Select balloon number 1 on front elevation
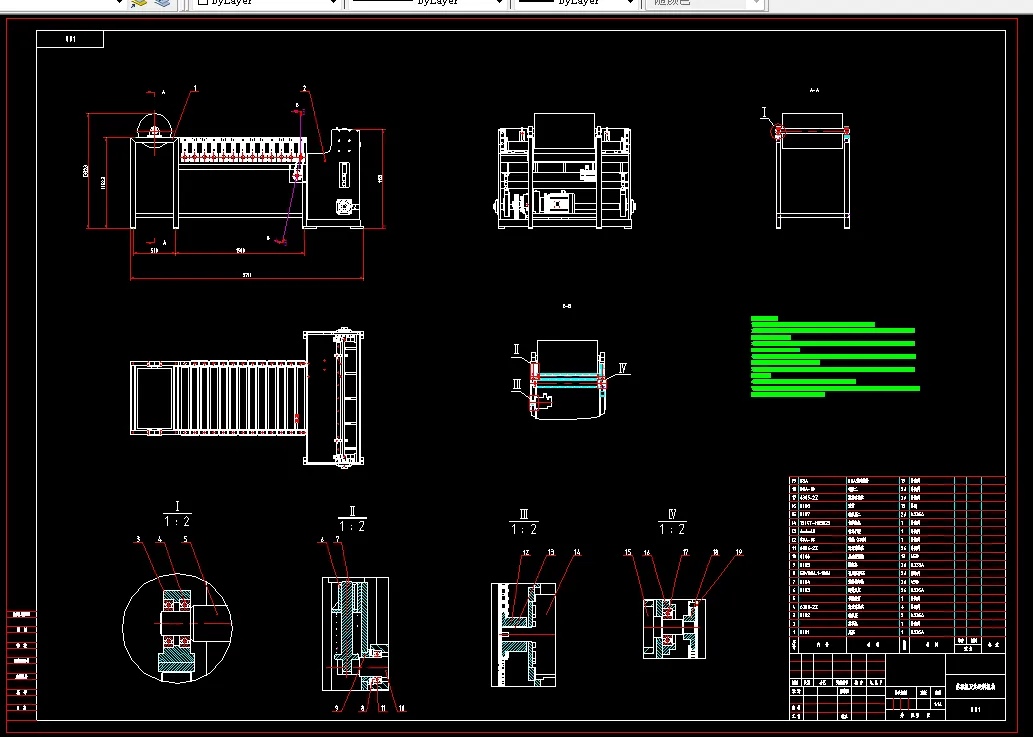1033x737 pixels. (195, 88)
